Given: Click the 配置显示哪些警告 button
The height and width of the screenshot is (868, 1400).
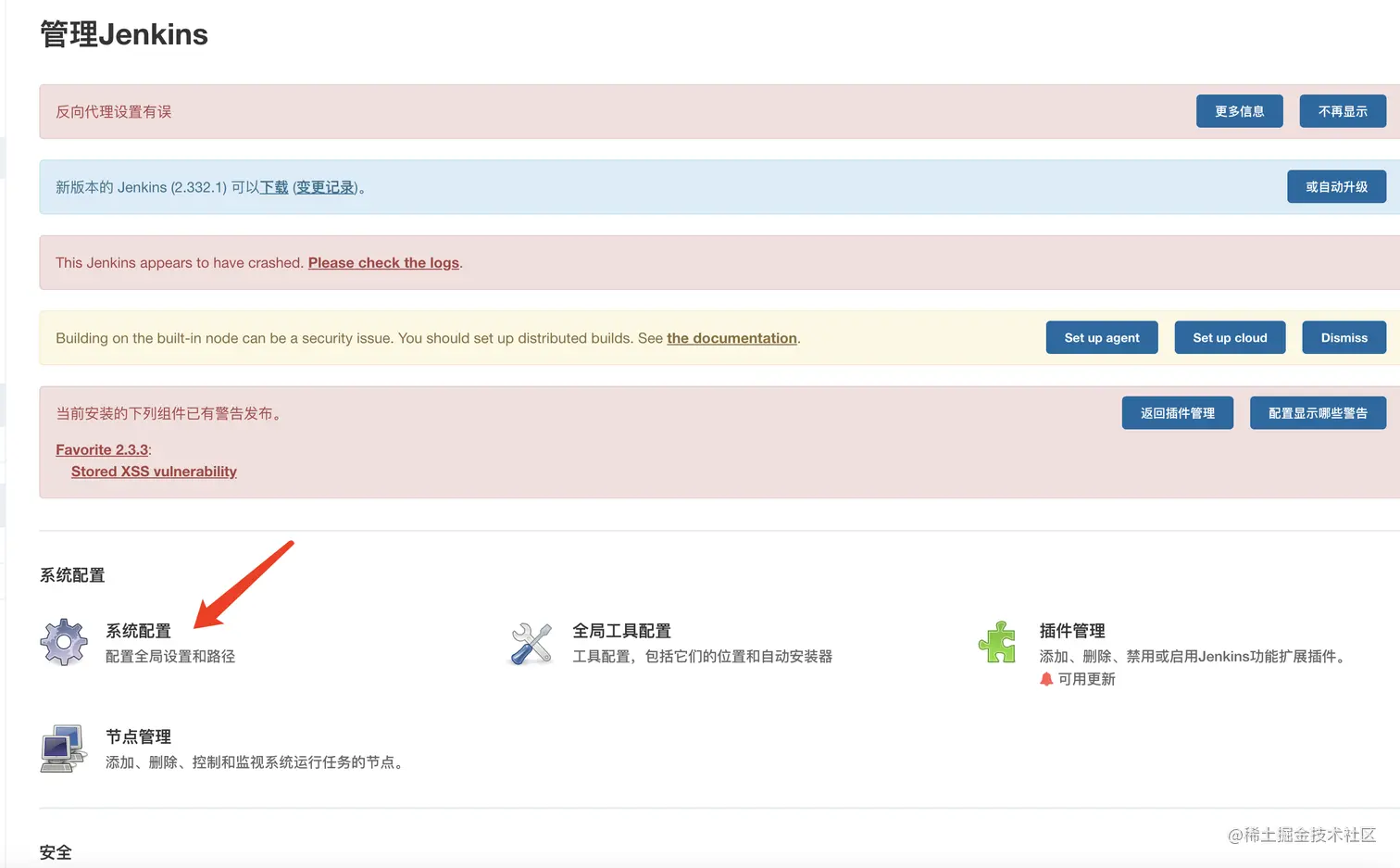Looking at the screenshot, I should (1318, 413).
